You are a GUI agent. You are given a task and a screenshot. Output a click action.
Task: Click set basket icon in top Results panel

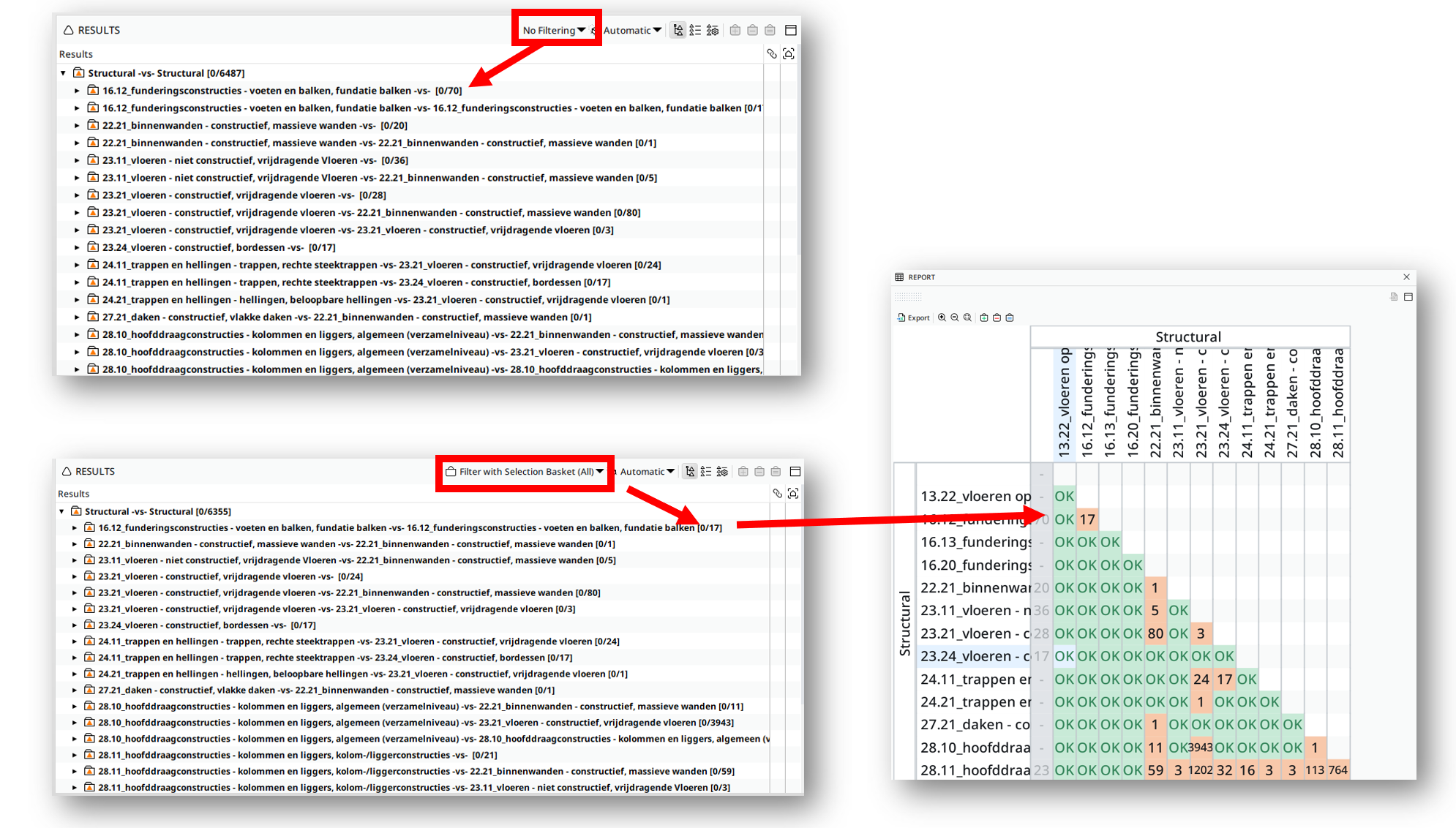click(x=770, y=30)
